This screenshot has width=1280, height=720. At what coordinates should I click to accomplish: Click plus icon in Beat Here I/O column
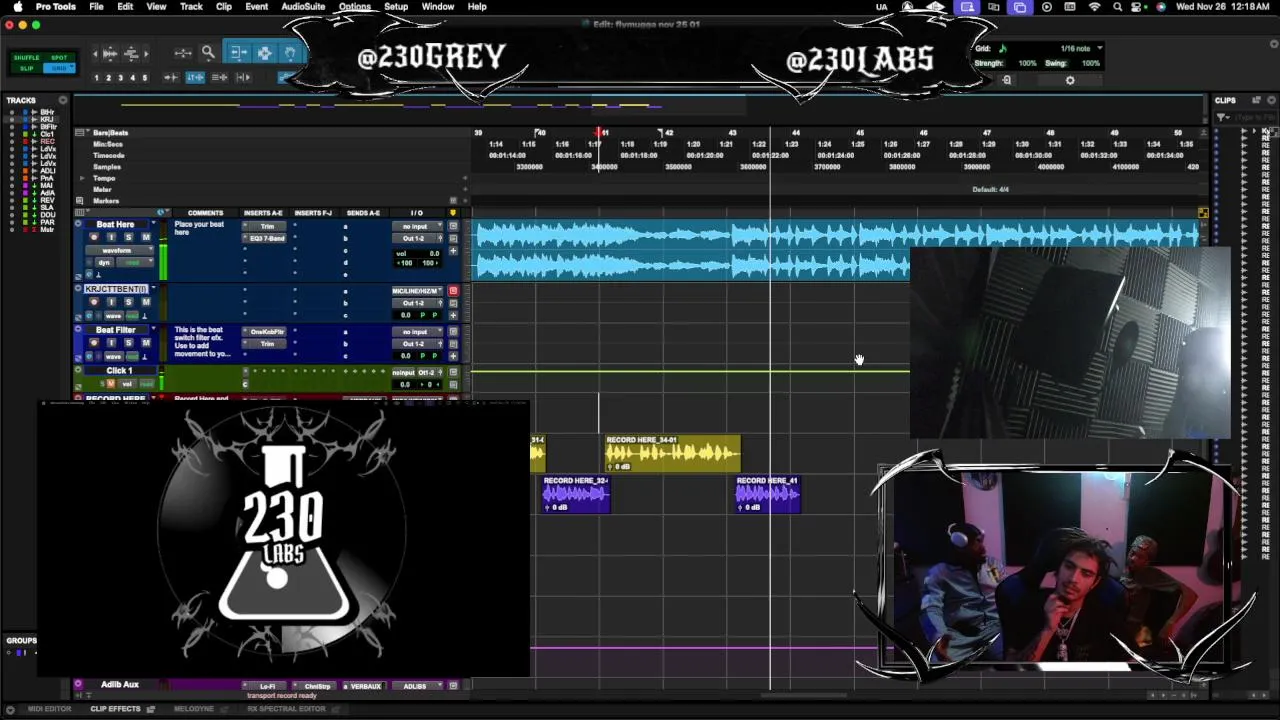click(453, 251)
